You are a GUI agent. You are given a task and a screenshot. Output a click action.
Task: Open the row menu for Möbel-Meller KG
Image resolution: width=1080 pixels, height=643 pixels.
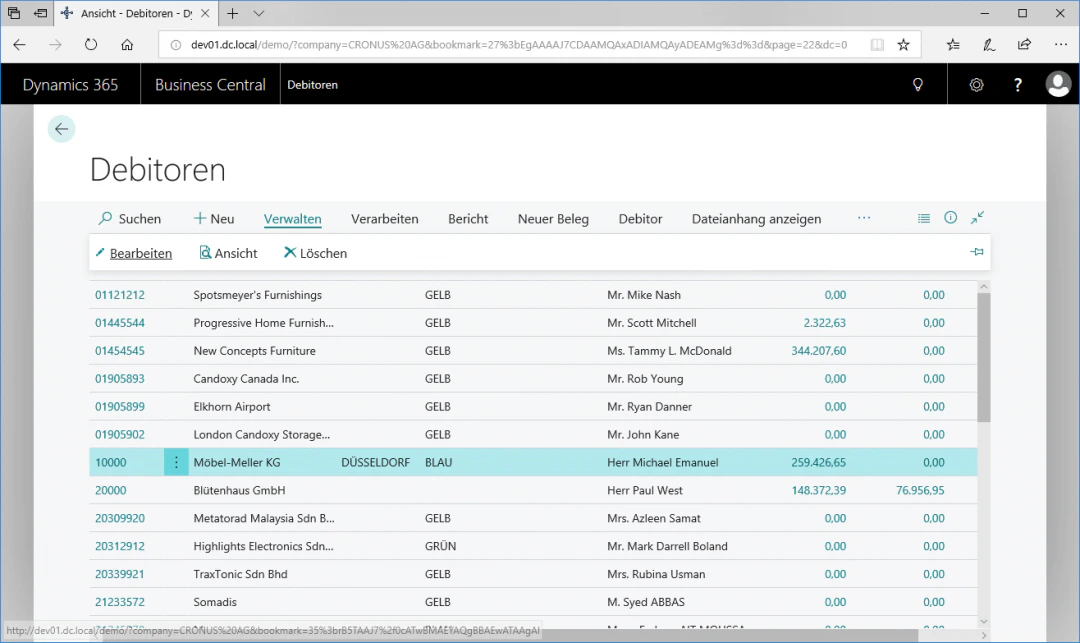point(176,463)
